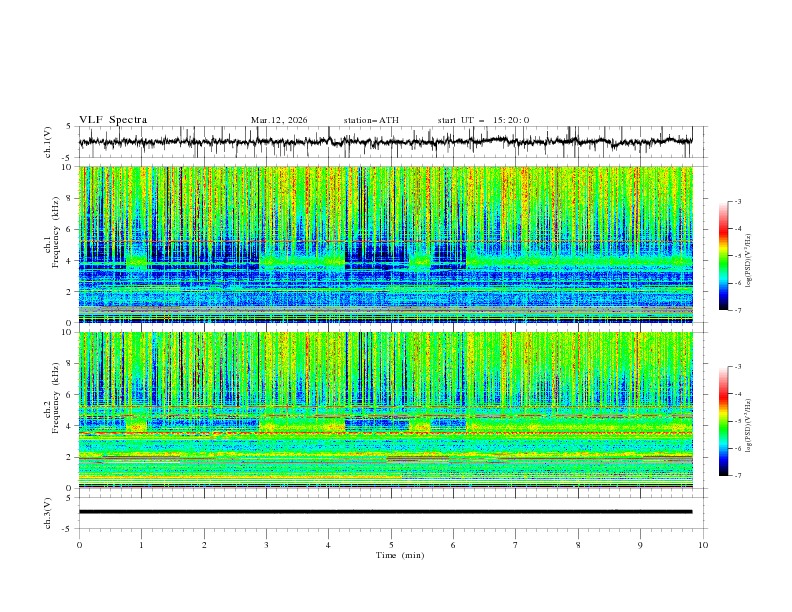Click the ch.1 spectrogram panel
Image resolution: width=792 pixels, height=612 pixels.
coord(385,244)
